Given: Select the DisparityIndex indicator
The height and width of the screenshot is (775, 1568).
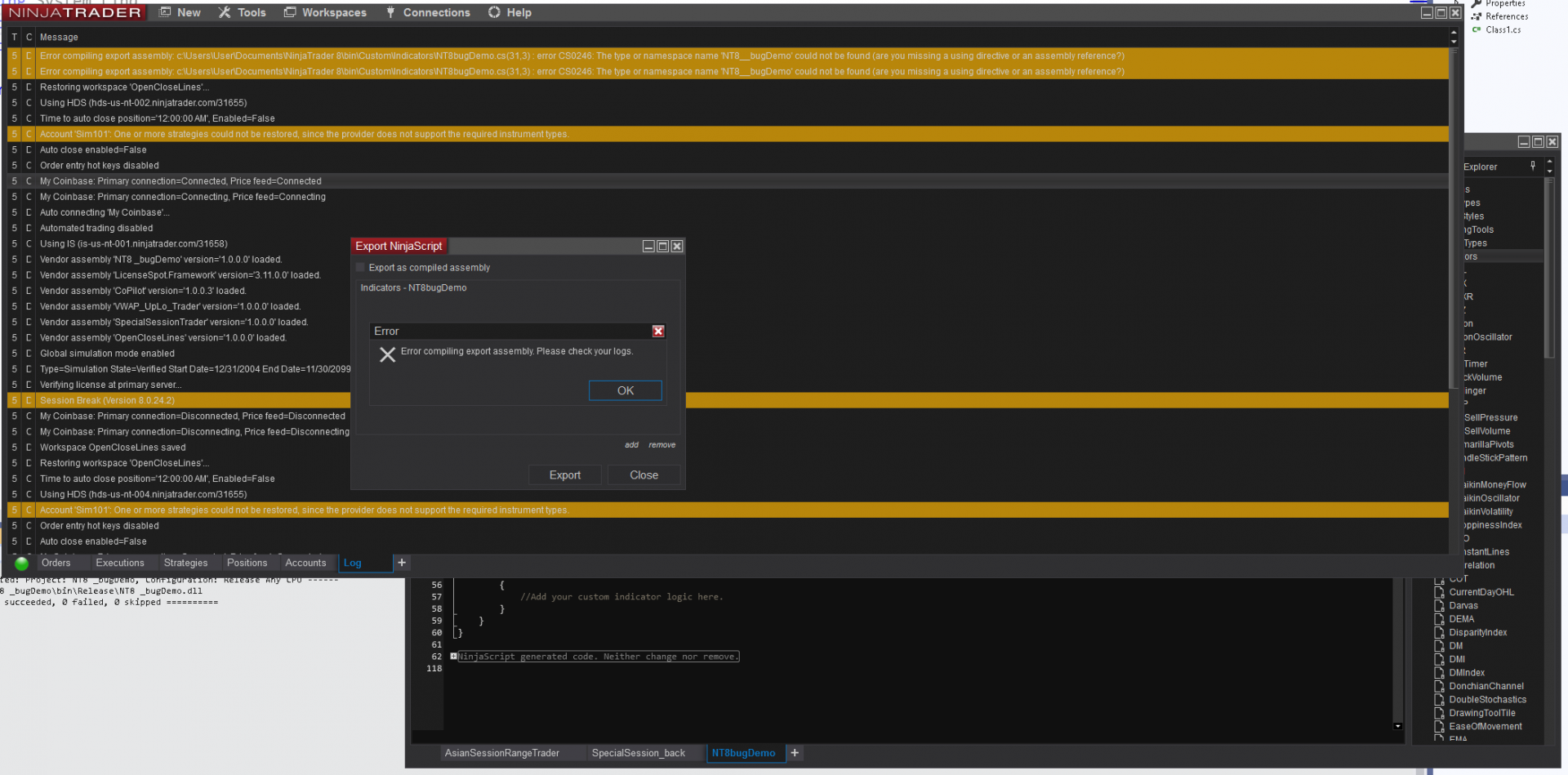Looking at the screenshot, I should [x=1478, y=633].
